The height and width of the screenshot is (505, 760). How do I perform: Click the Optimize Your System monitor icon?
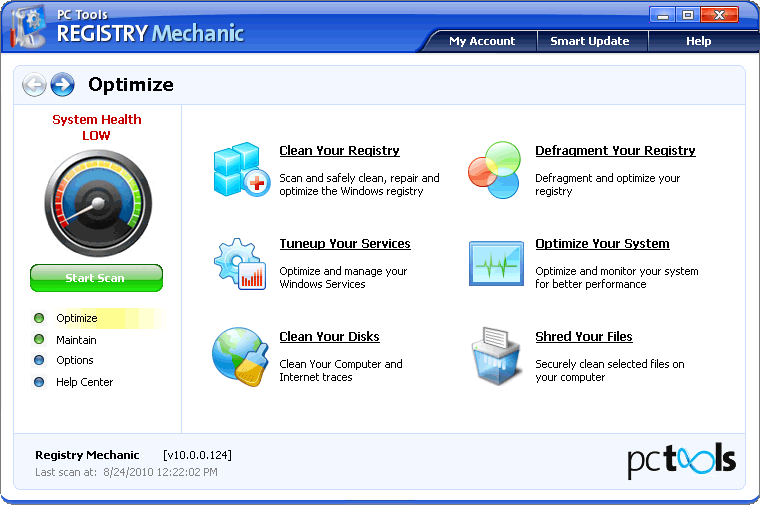497,263
